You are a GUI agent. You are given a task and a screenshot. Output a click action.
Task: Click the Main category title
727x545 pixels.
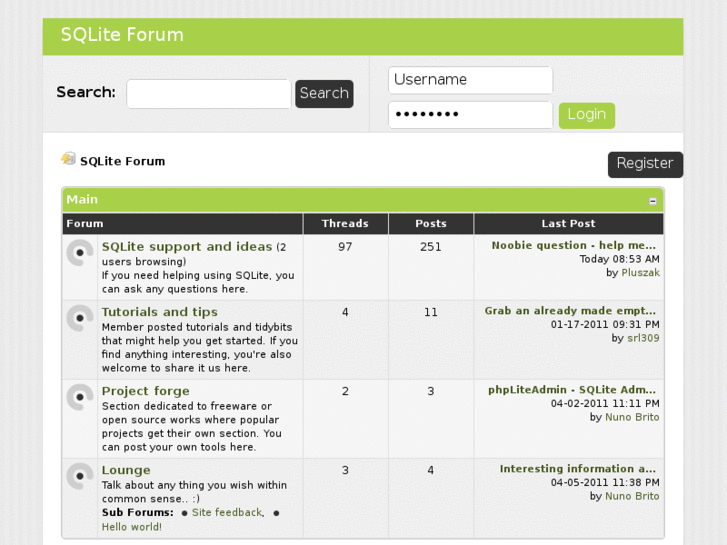[82, 199]
